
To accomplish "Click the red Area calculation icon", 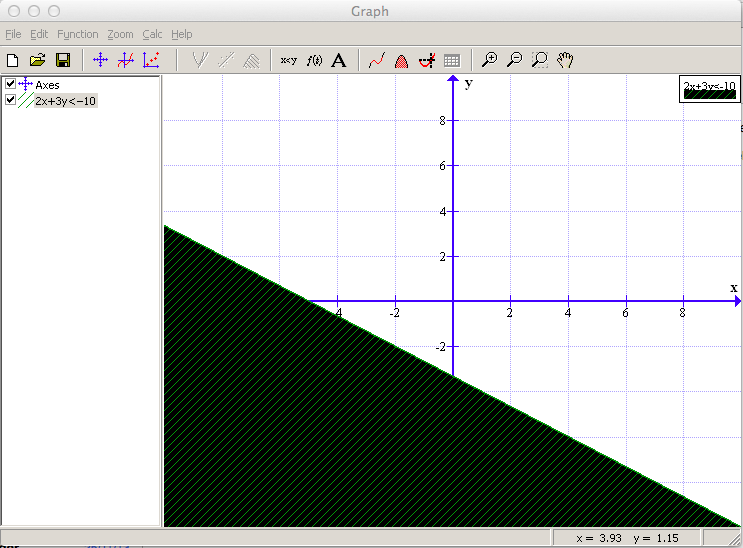I will click(401, 61).
